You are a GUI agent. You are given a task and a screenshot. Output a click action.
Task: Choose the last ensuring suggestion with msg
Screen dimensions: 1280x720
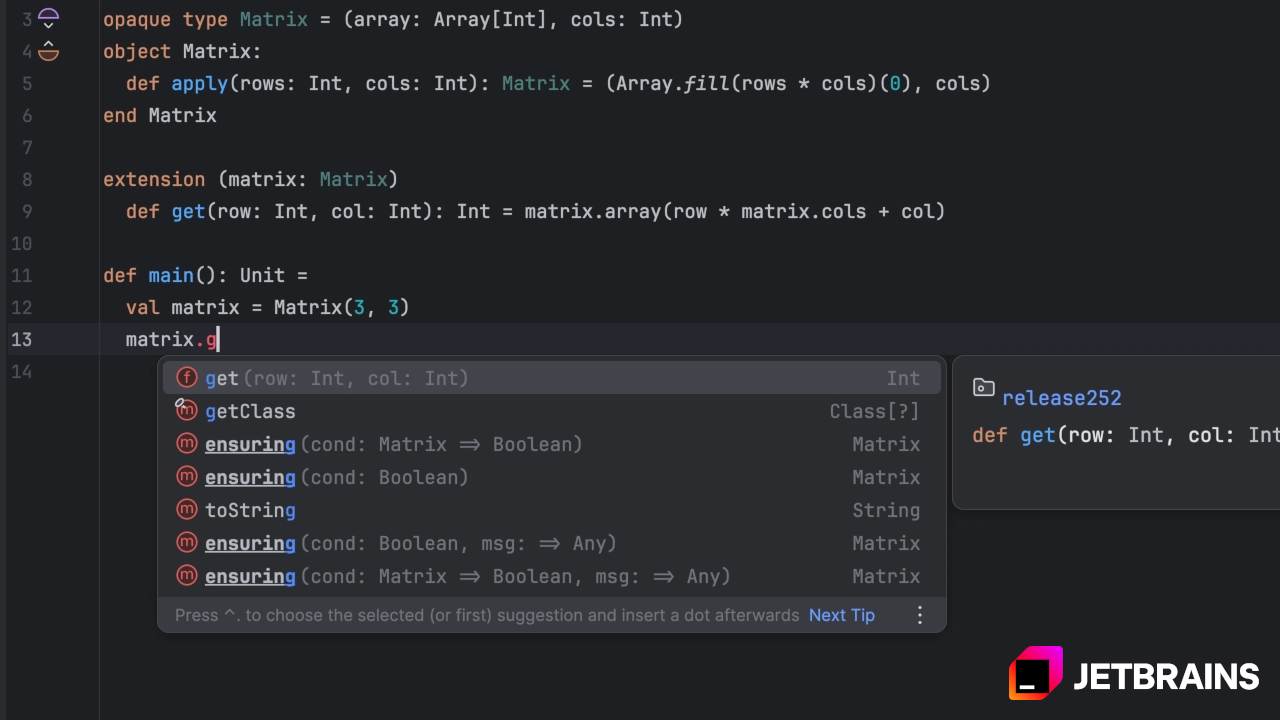click(x=552, y=576)
